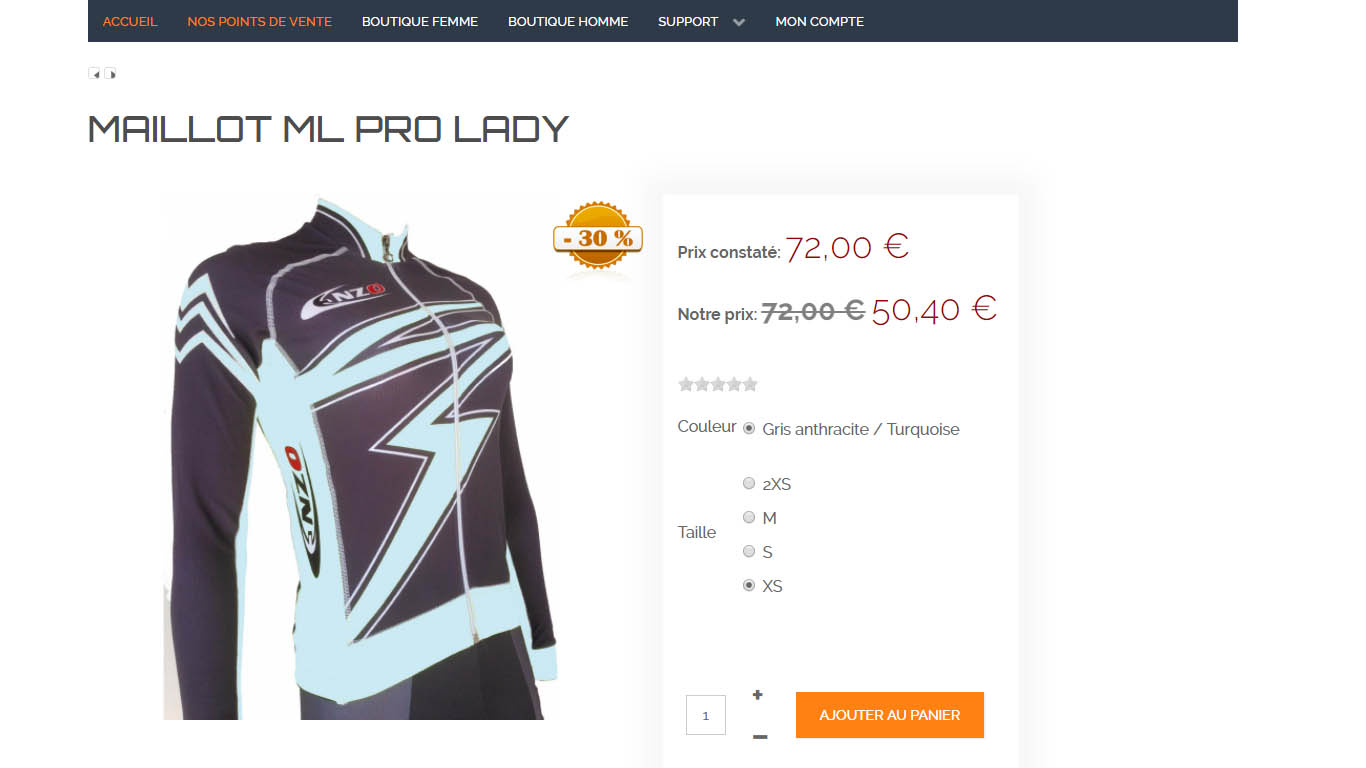
Task: Rate the product with the third star
Action: [718, 384]
